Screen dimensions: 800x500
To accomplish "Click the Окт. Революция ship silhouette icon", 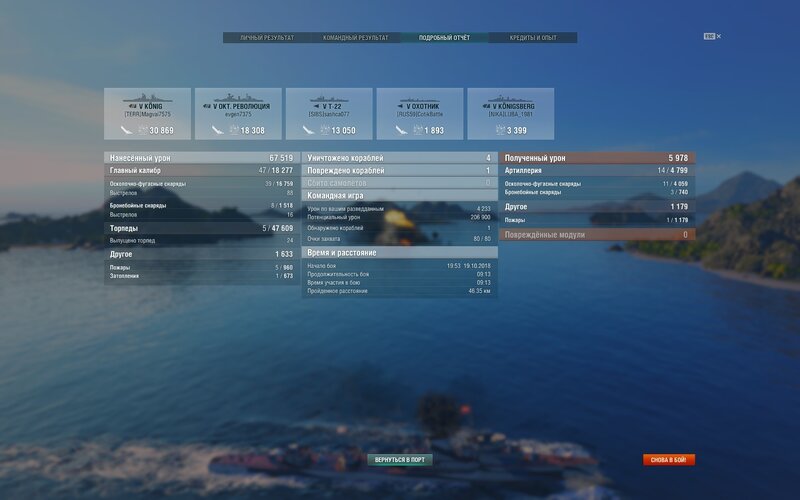I will tap(238, 98).
